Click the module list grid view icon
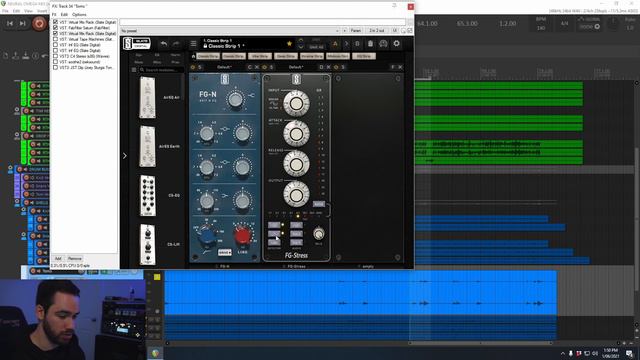The image size is (640, 360). tap(134, 70)
